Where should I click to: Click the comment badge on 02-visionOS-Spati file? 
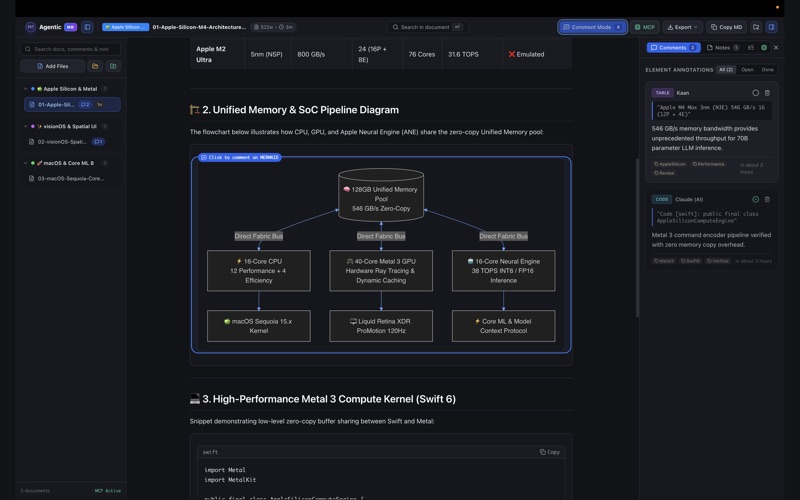[x=98, y=142]
